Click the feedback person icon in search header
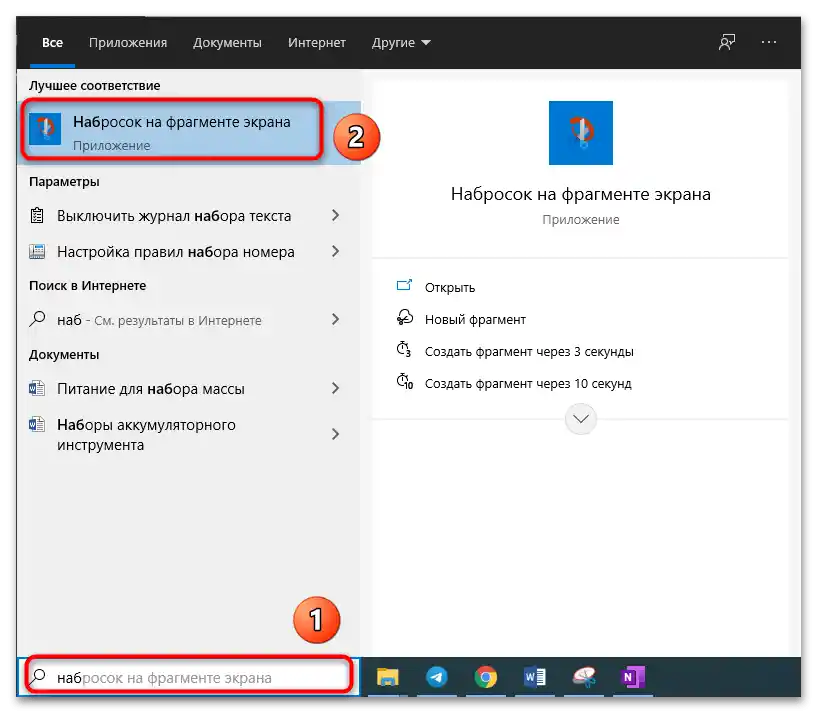817x713 pixels. coord(727,42)
